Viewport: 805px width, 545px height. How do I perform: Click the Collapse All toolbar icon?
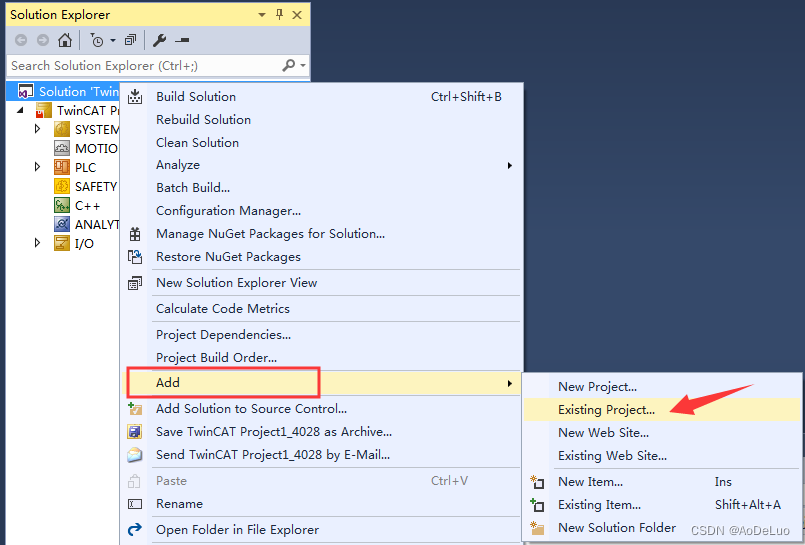coord(130,40)
